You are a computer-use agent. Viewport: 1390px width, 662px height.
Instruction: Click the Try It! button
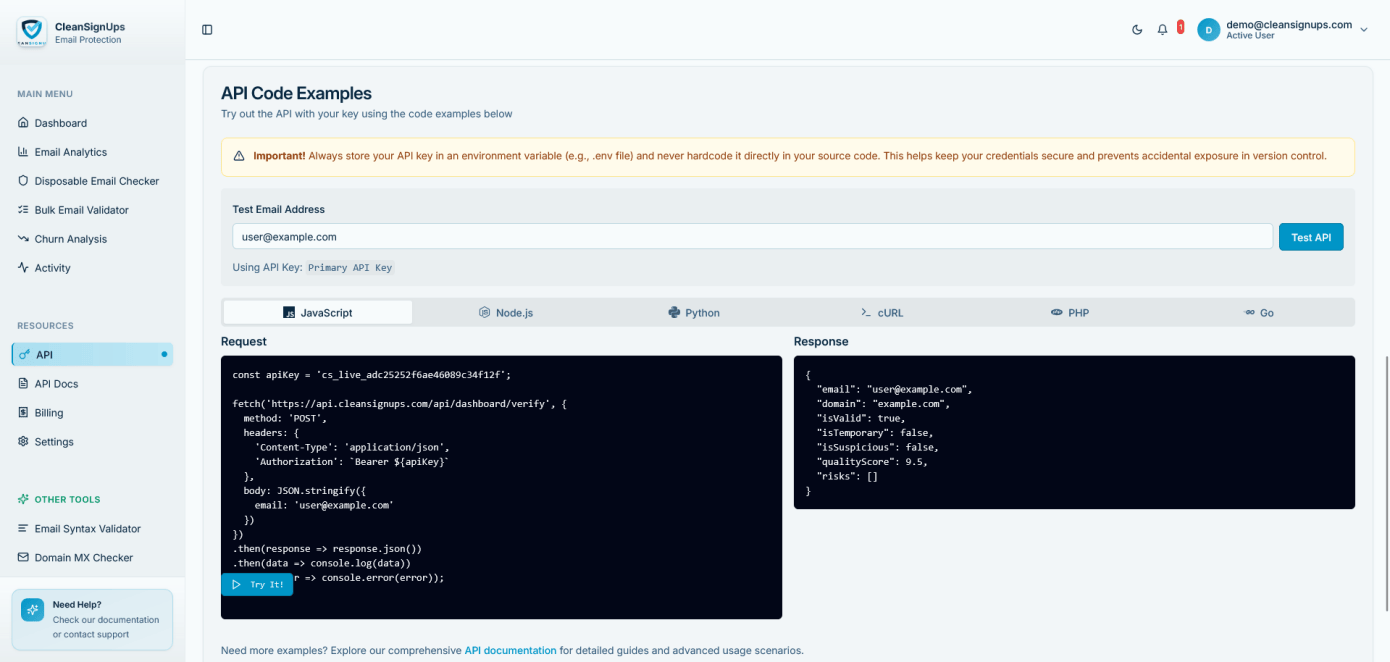[257, 585]
